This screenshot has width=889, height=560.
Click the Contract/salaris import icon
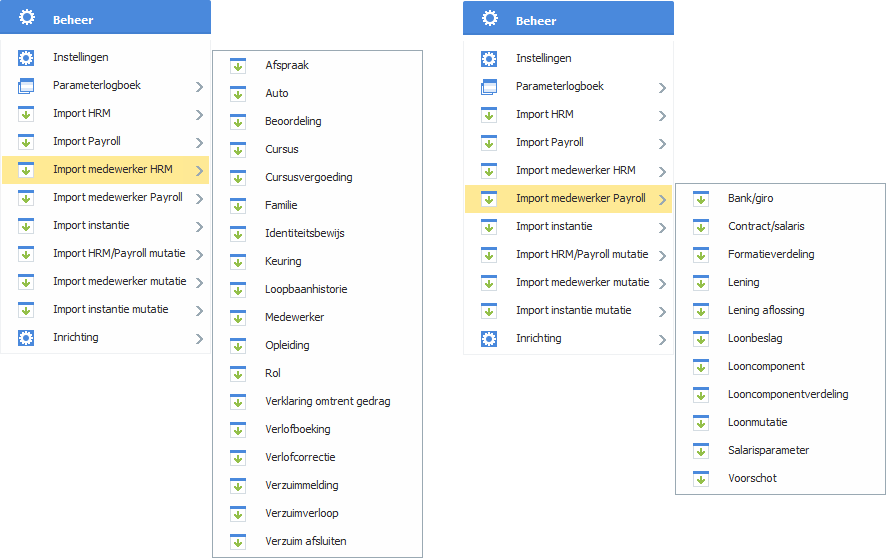click(701, 227)
